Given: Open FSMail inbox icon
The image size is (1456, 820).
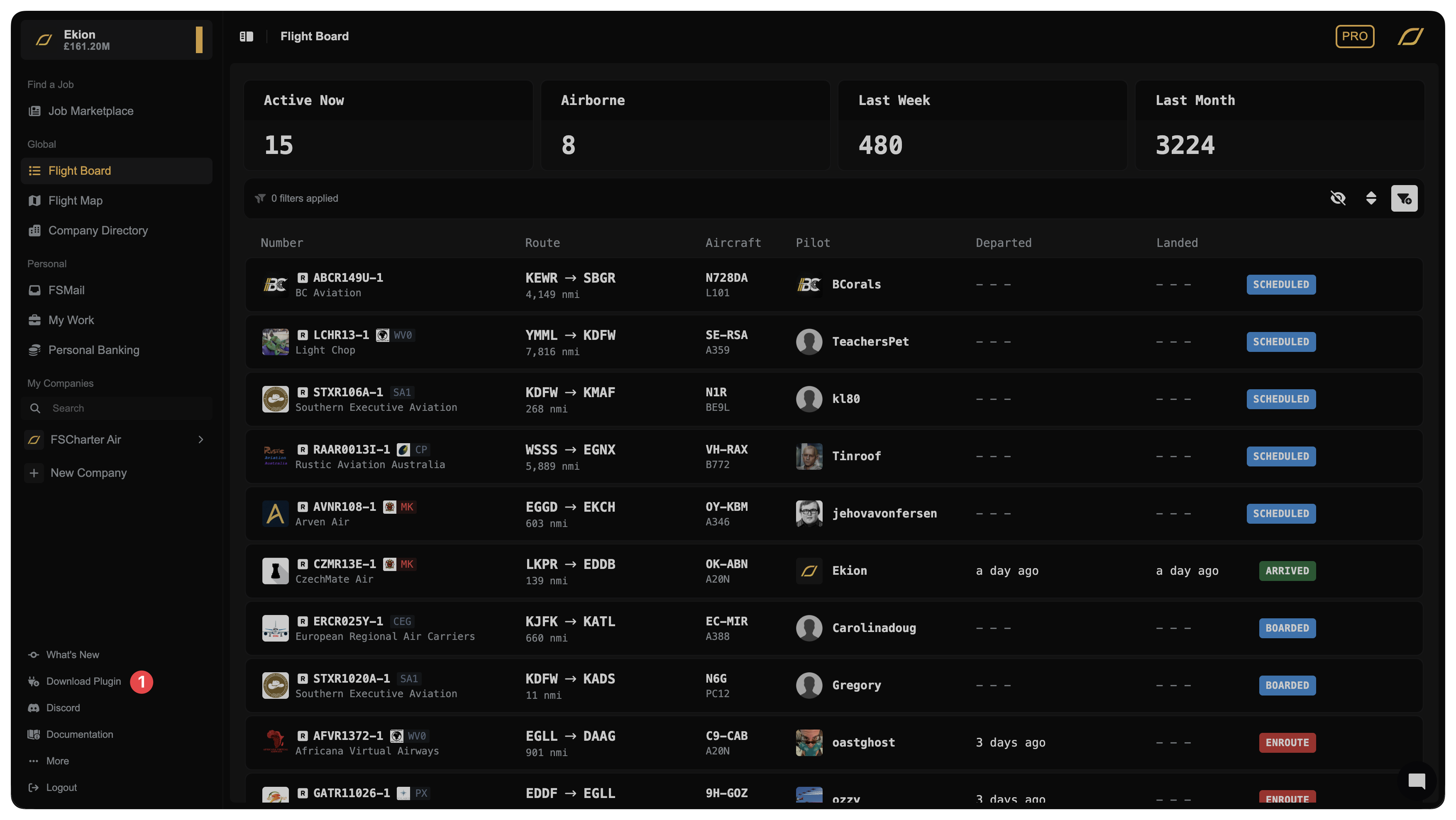Looking at the screenshot, I should click(34, 290).
